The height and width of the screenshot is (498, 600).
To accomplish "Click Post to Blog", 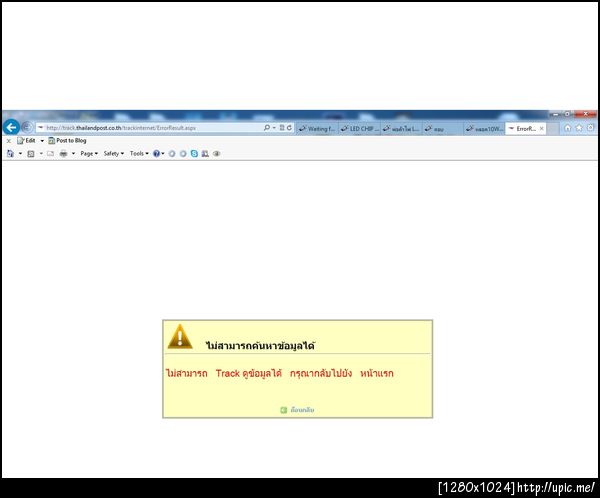I will point(67,140).
